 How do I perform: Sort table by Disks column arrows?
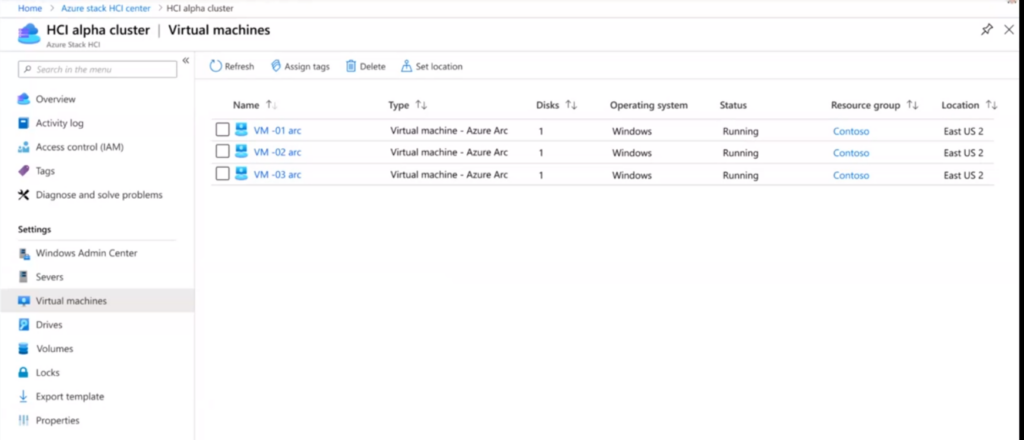point(571,105)
